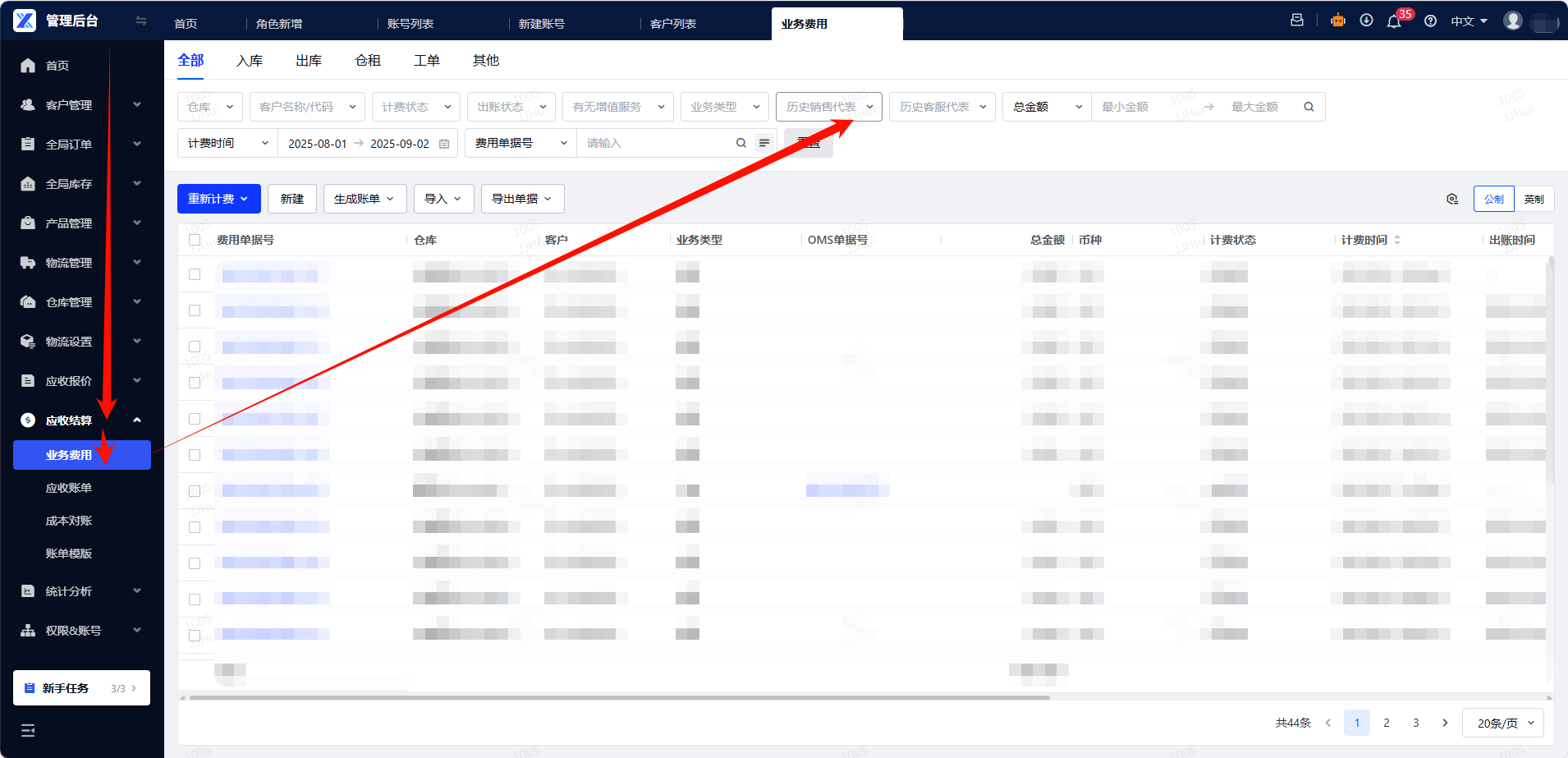Open the 历史客服代表 dropdown
Viewport: 1568px width, 758px height.
942,107
